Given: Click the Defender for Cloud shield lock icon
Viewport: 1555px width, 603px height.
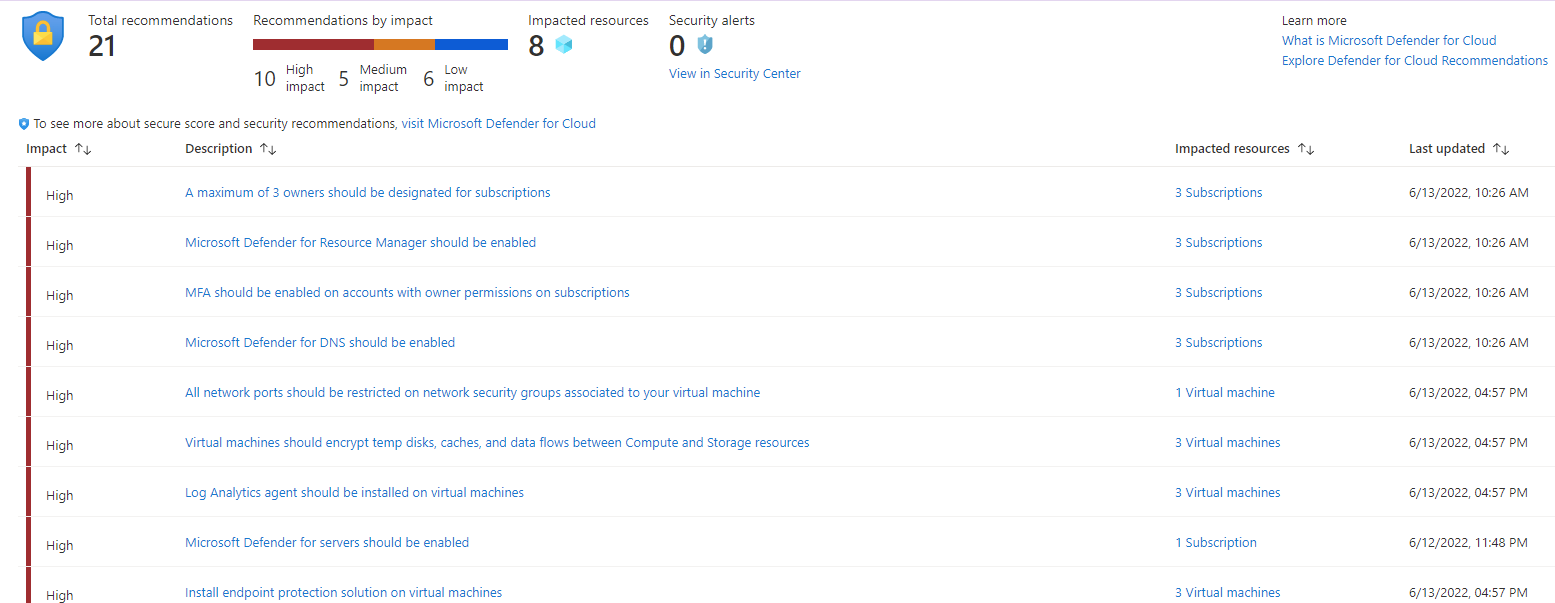Looking at the screenshot, I should pos(43,37).
